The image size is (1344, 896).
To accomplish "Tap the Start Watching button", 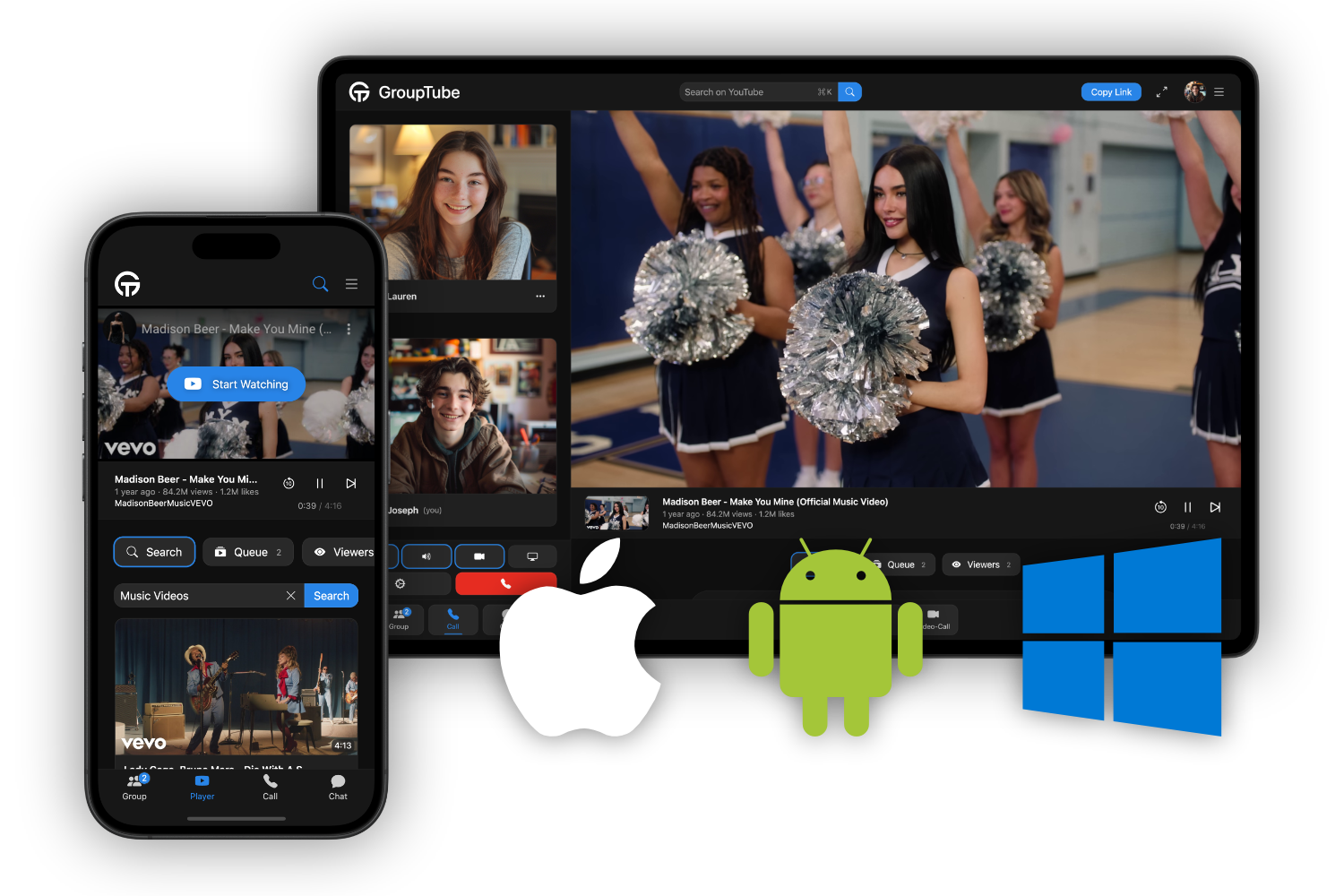I will click(x=237, y=384).
